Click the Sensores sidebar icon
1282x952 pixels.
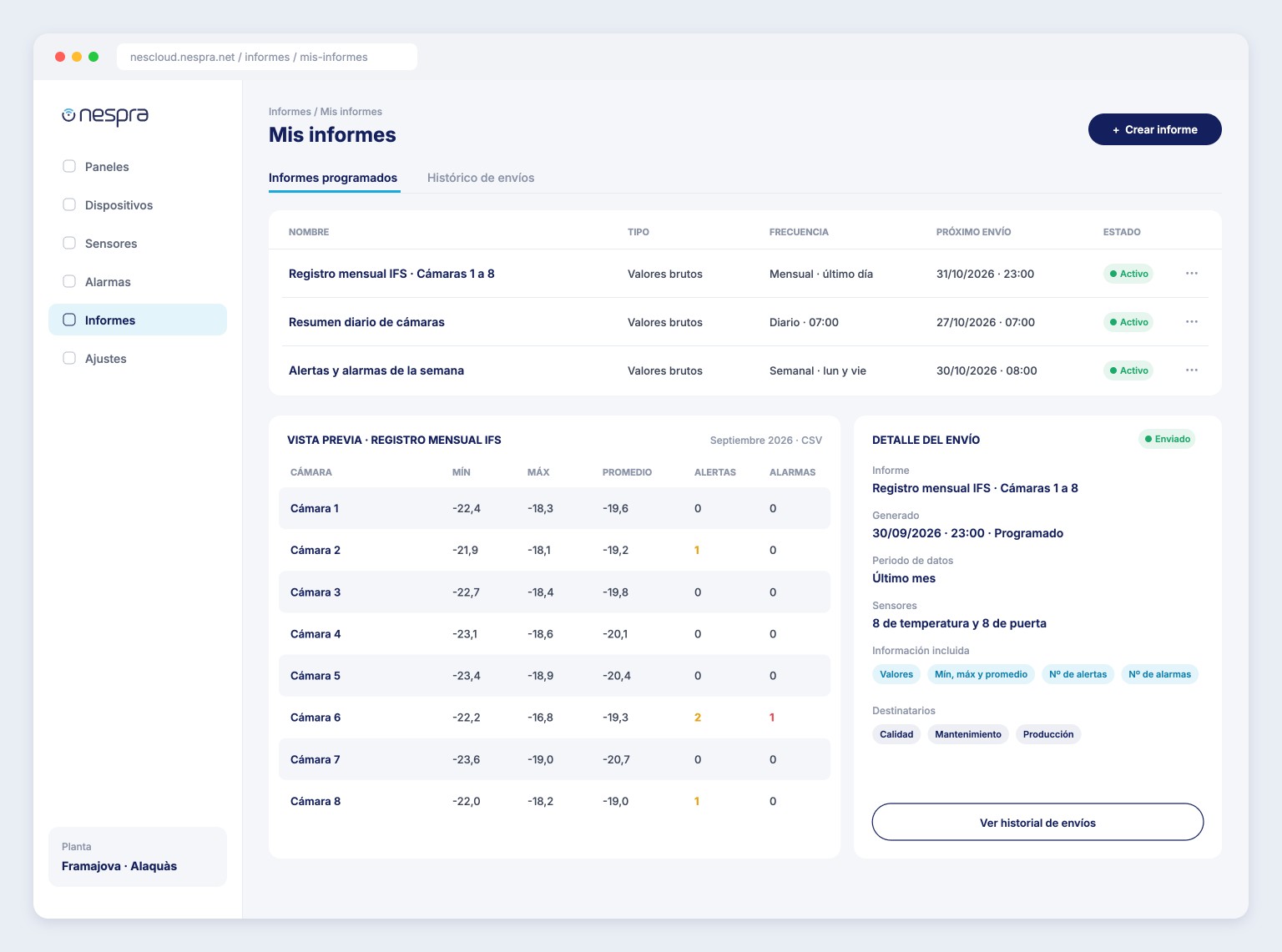[x=69, y=243]
